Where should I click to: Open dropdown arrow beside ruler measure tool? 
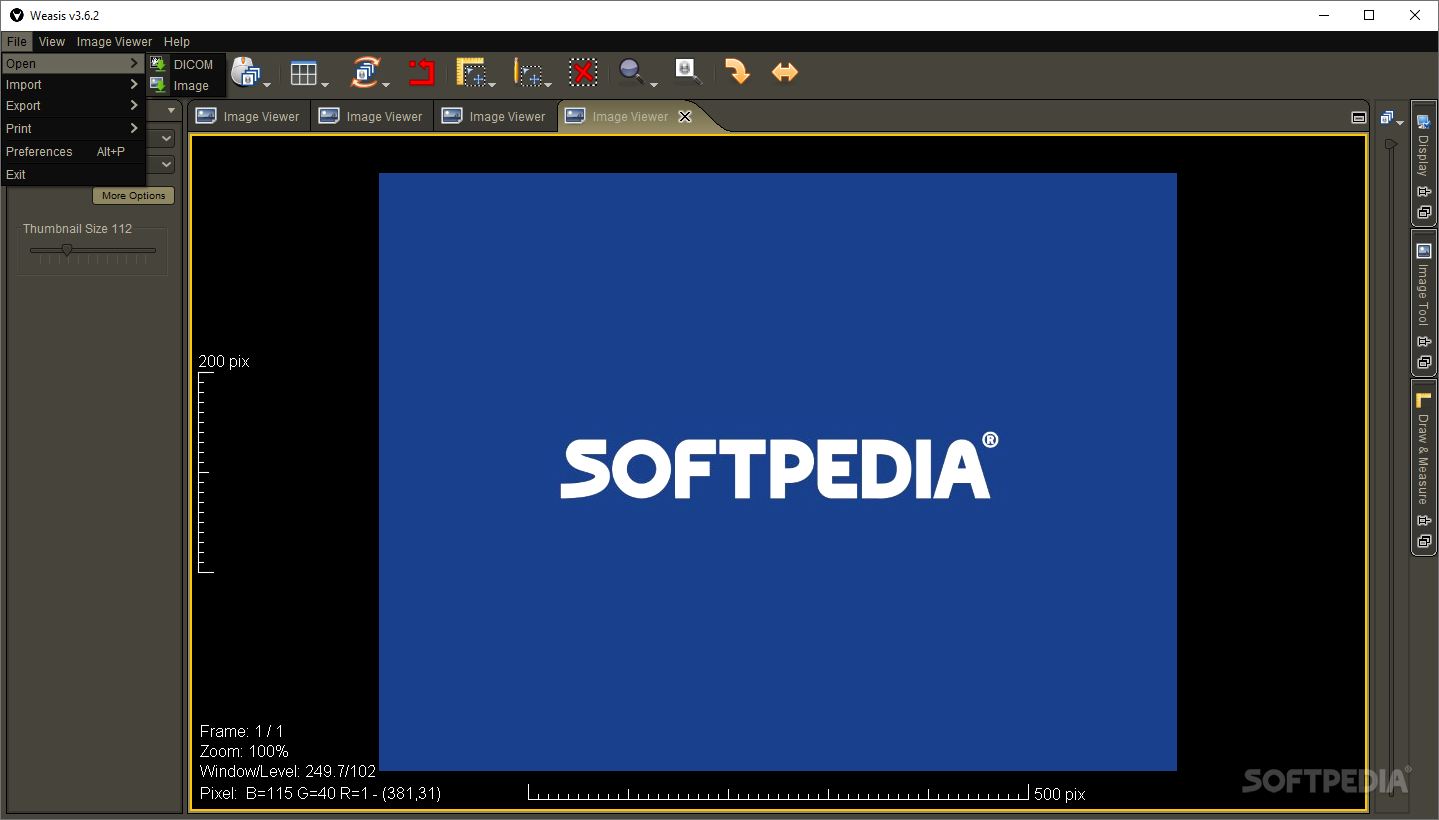pos(492,84)
